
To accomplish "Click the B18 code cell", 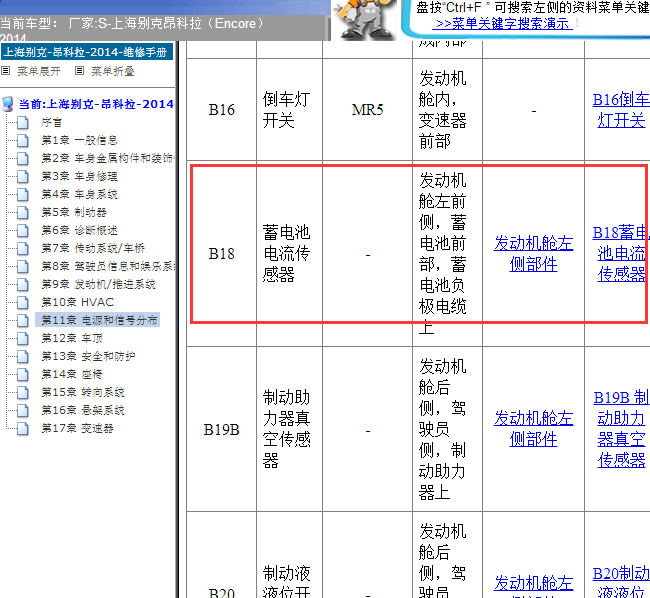I will pos(221,254).
